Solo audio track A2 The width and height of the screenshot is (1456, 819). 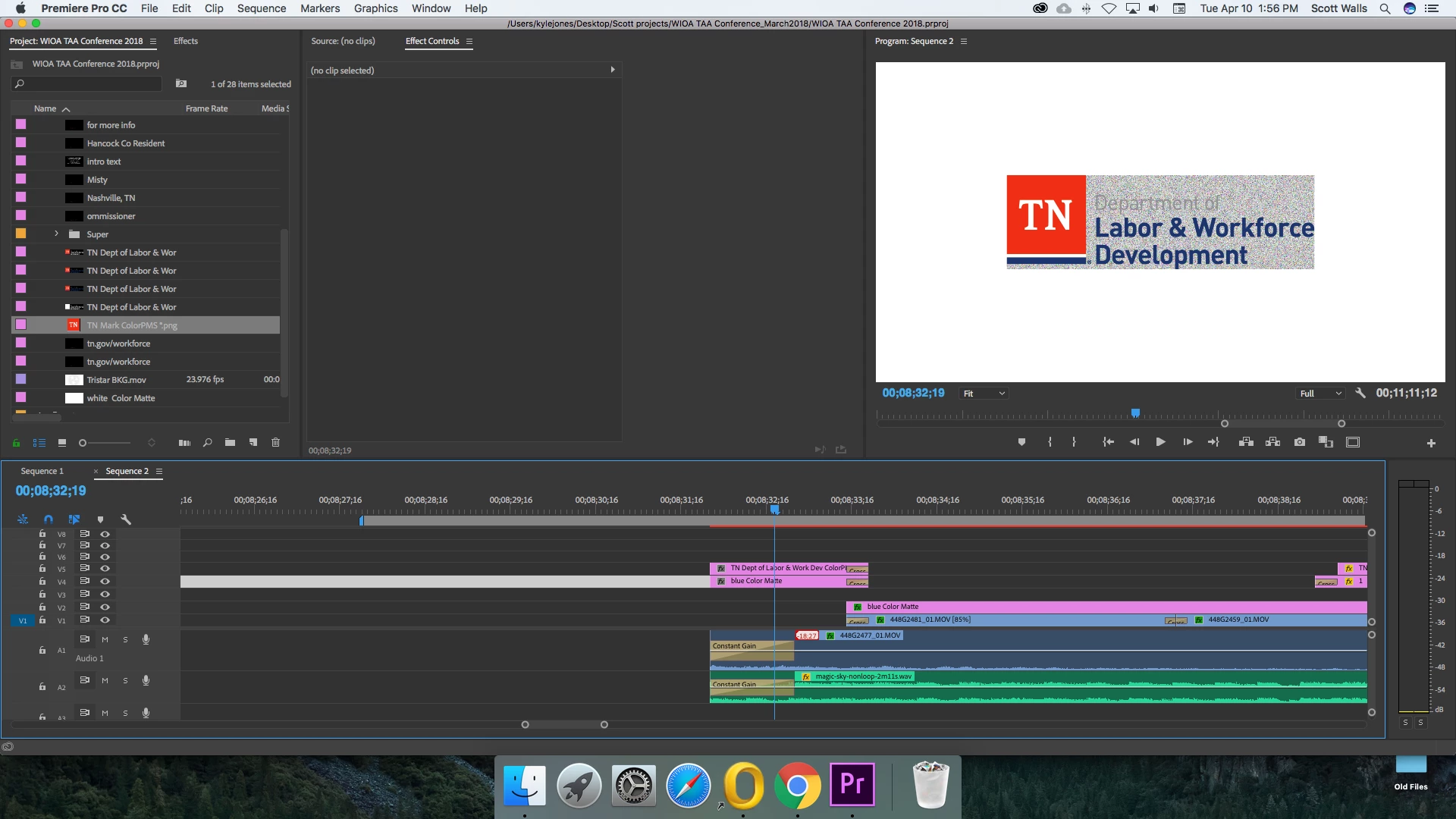pyautogui.click(x=125, y=681)
